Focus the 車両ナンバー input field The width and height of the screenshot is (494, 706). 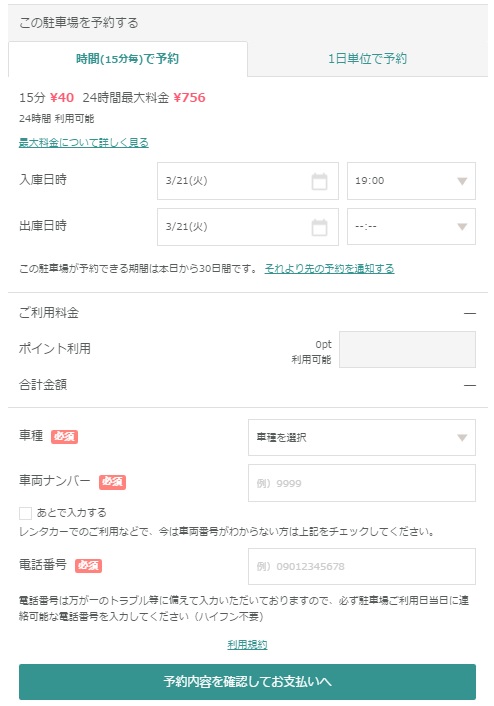point(362,483)
